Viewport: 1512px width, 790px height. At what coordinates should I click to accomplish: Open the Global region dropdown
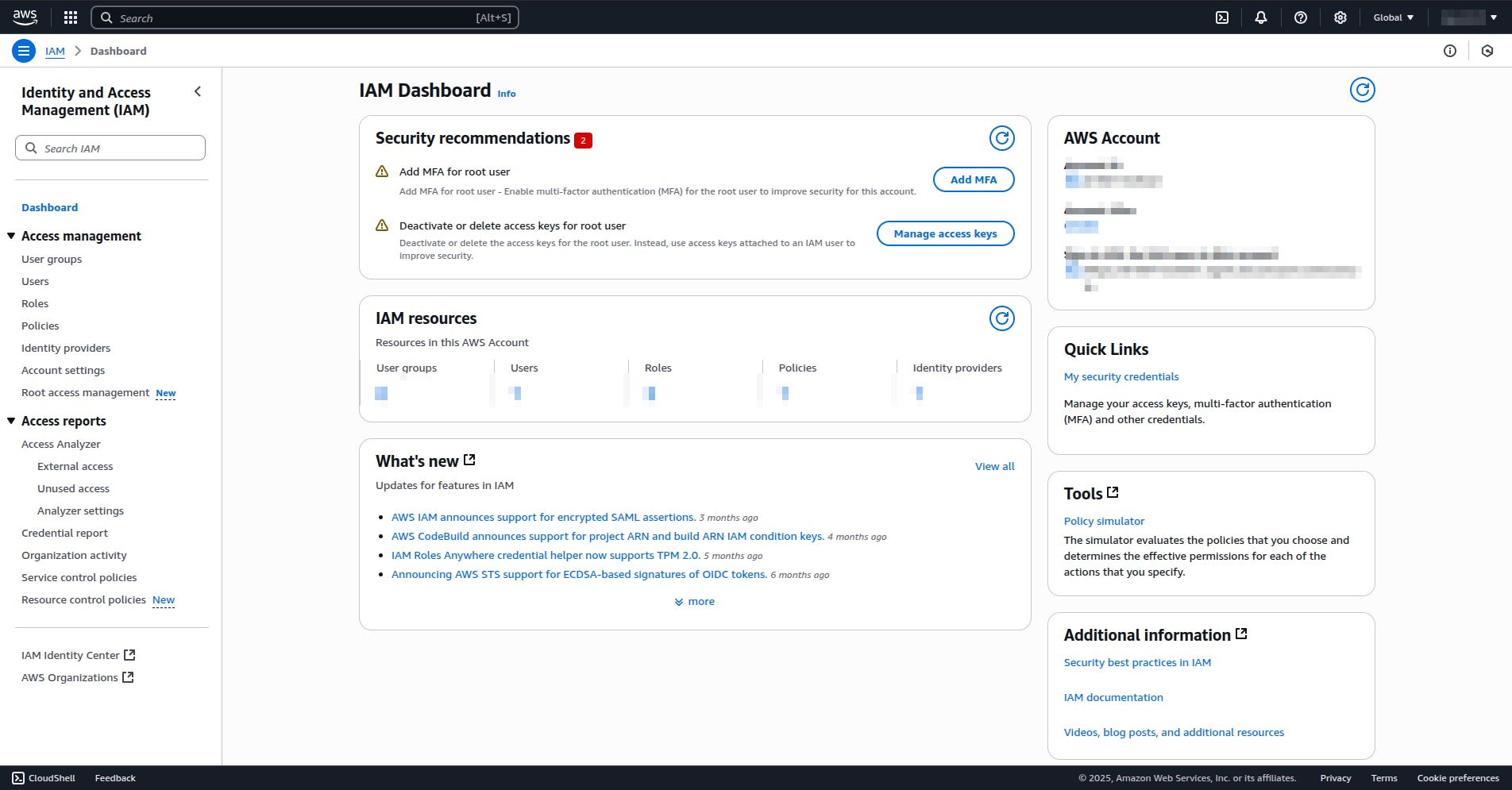(x=1392, y=17)
